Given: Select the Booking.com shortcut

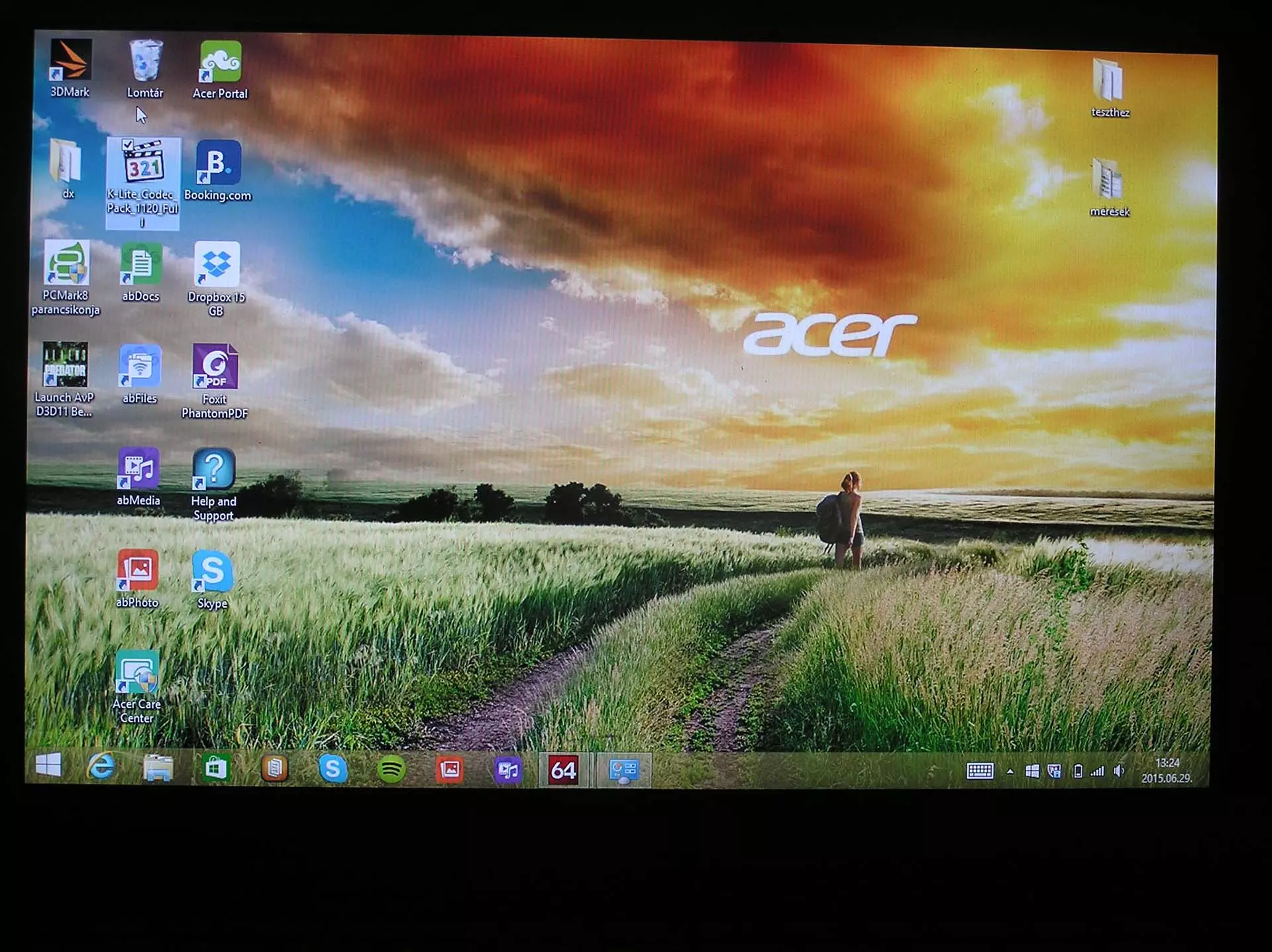Looking at the screenshot, I should tap(218, 170).
